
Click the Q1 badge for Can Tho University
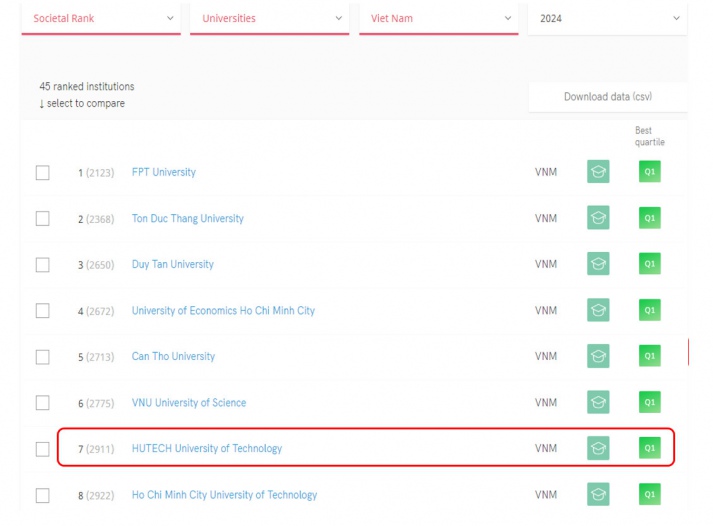click(649, 356)
